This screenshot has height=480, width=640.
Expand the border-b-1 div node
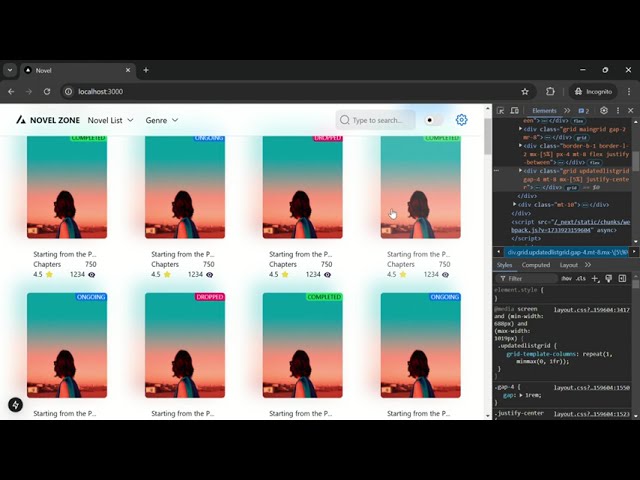(520, 145)
